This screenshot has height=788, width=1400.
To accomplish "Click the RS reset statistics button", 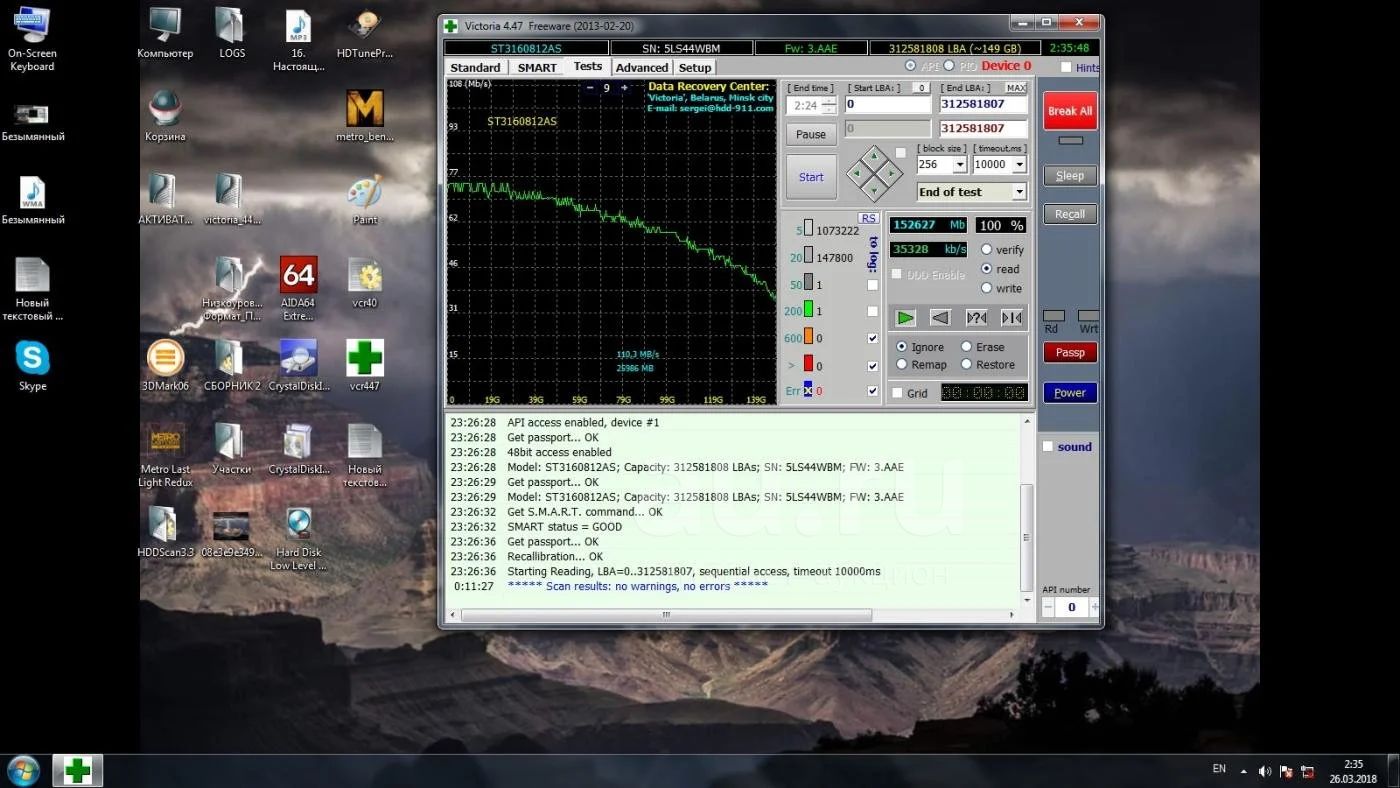I will [x=868, y=218].
